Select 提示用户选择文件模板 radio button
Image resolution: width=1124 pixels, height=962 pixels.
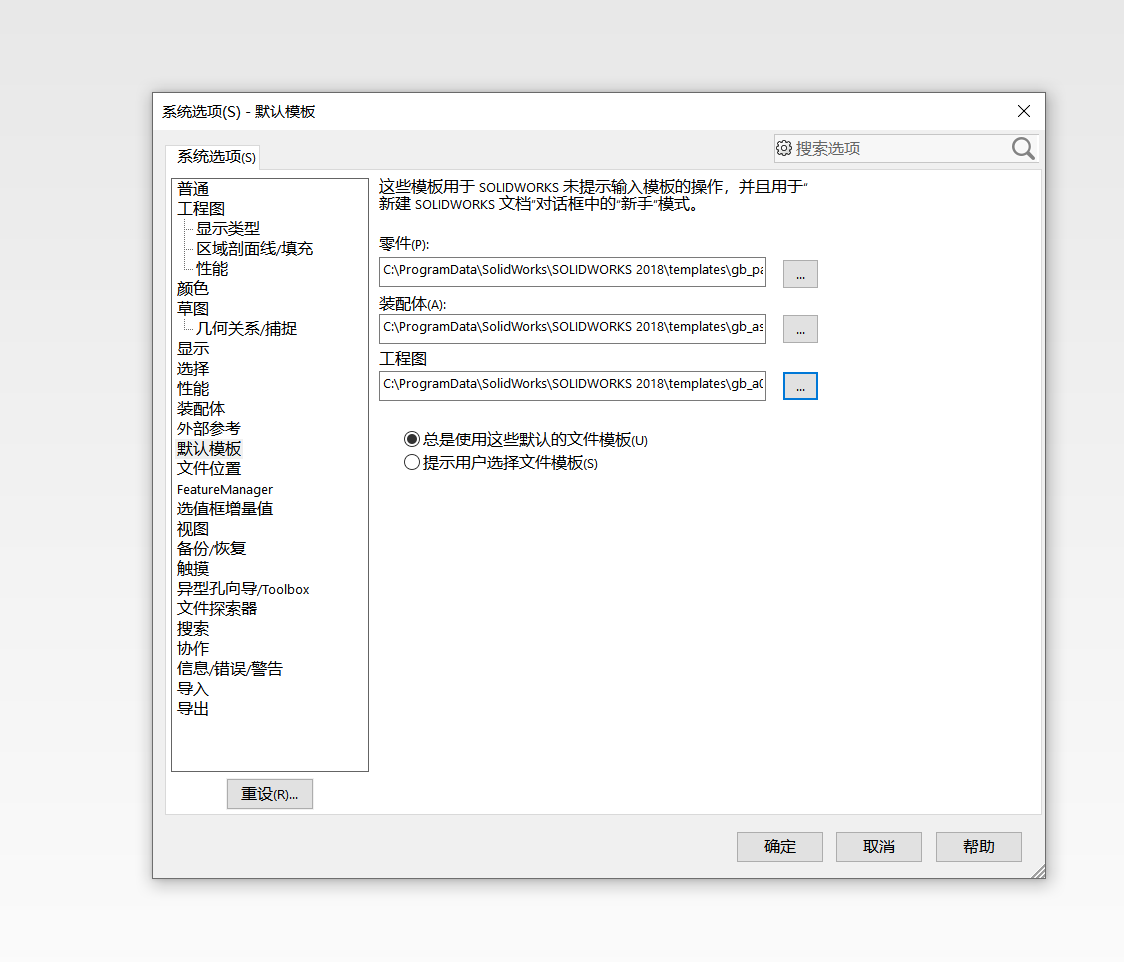point(412,463)
